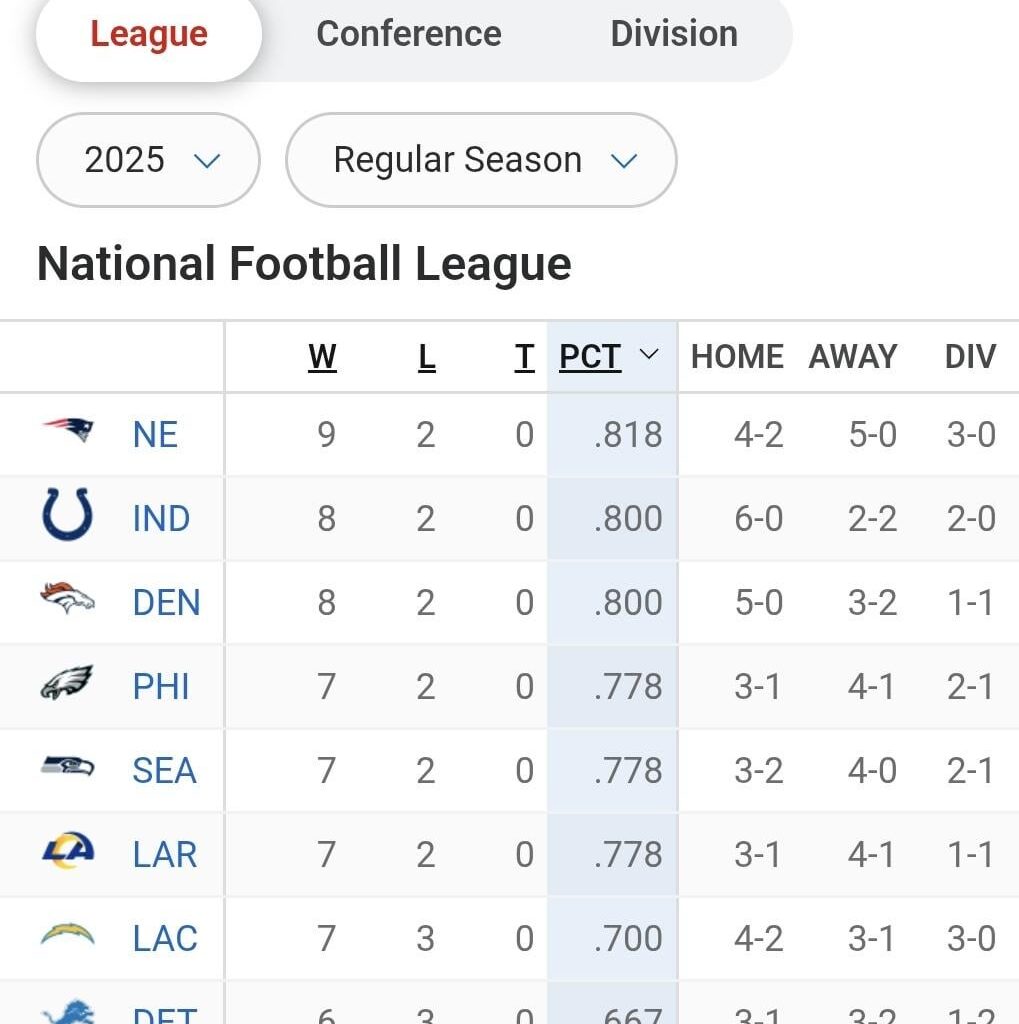The width and height of the screenshot is (1019, 1024).
Task: Open the NE team link
Action: [156, 435]
